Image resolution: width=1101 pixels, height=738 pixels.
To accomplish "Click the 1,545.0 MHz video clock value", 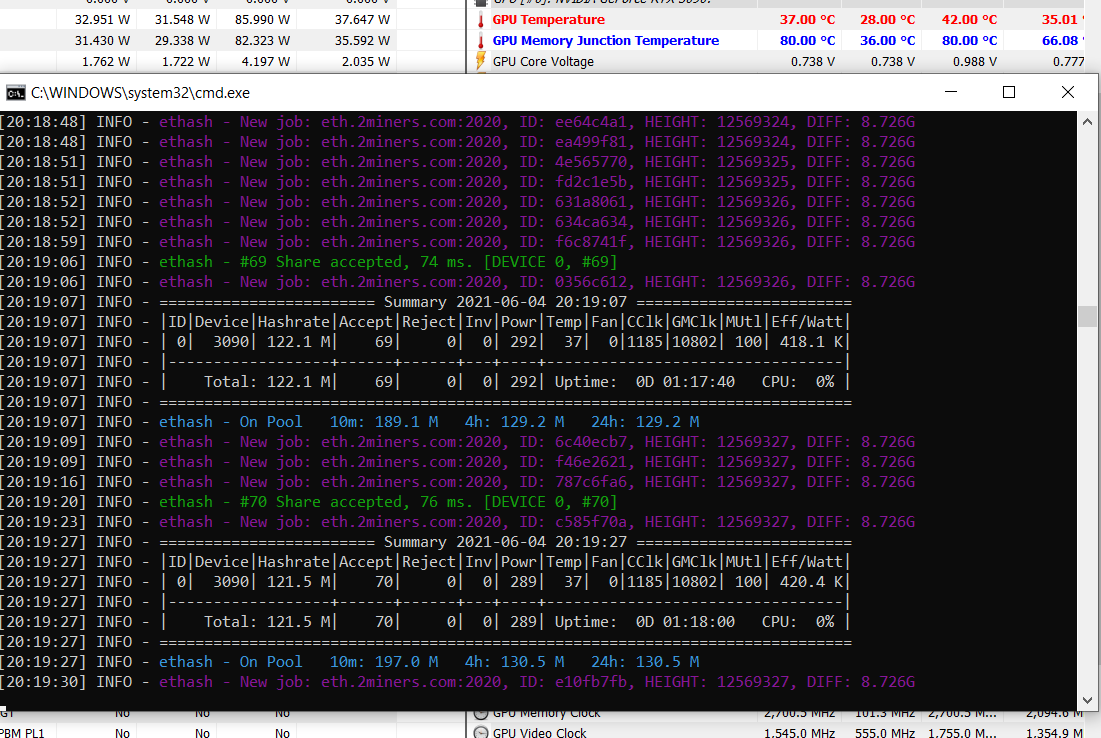I will (800, 732).
